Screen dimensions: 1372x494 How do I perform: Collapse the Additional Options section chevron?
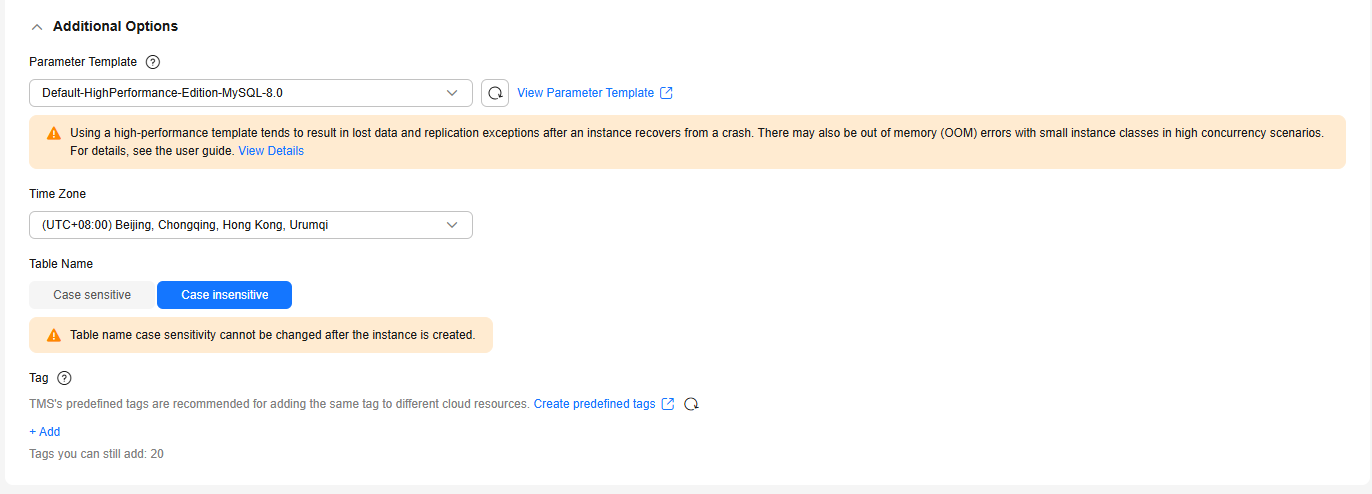click(37, 27)
